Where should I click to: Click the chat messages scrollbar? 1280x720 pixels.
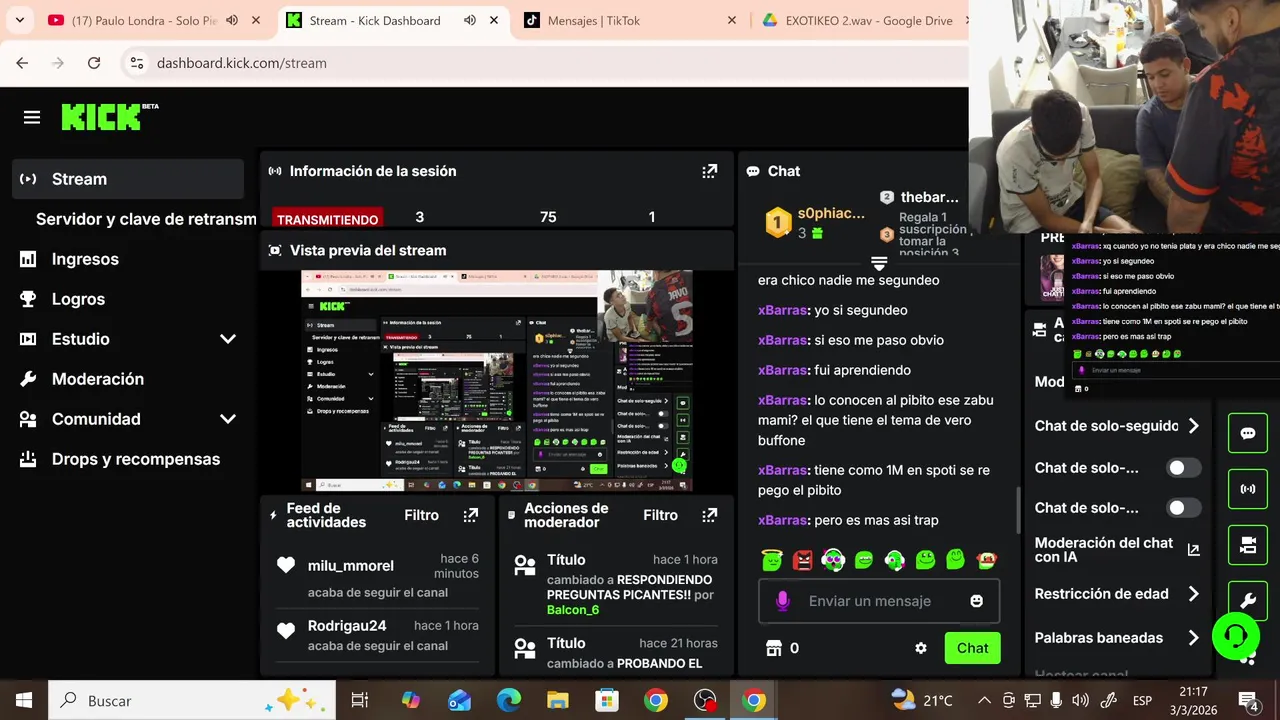(x=1019, y=510)
